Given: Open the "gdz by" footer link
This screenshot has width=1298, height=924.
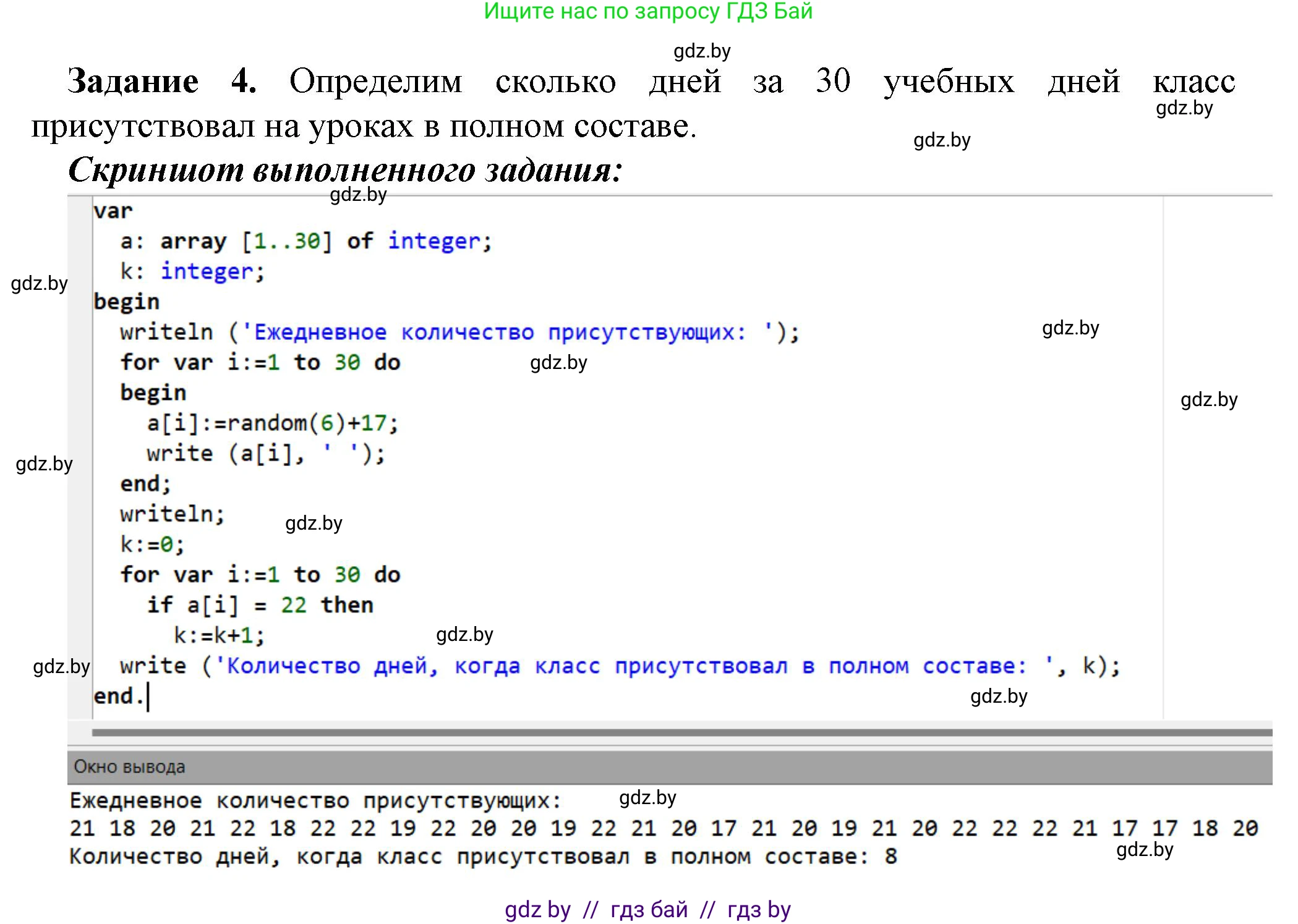Looking at the screenshot, I should 537,909.
